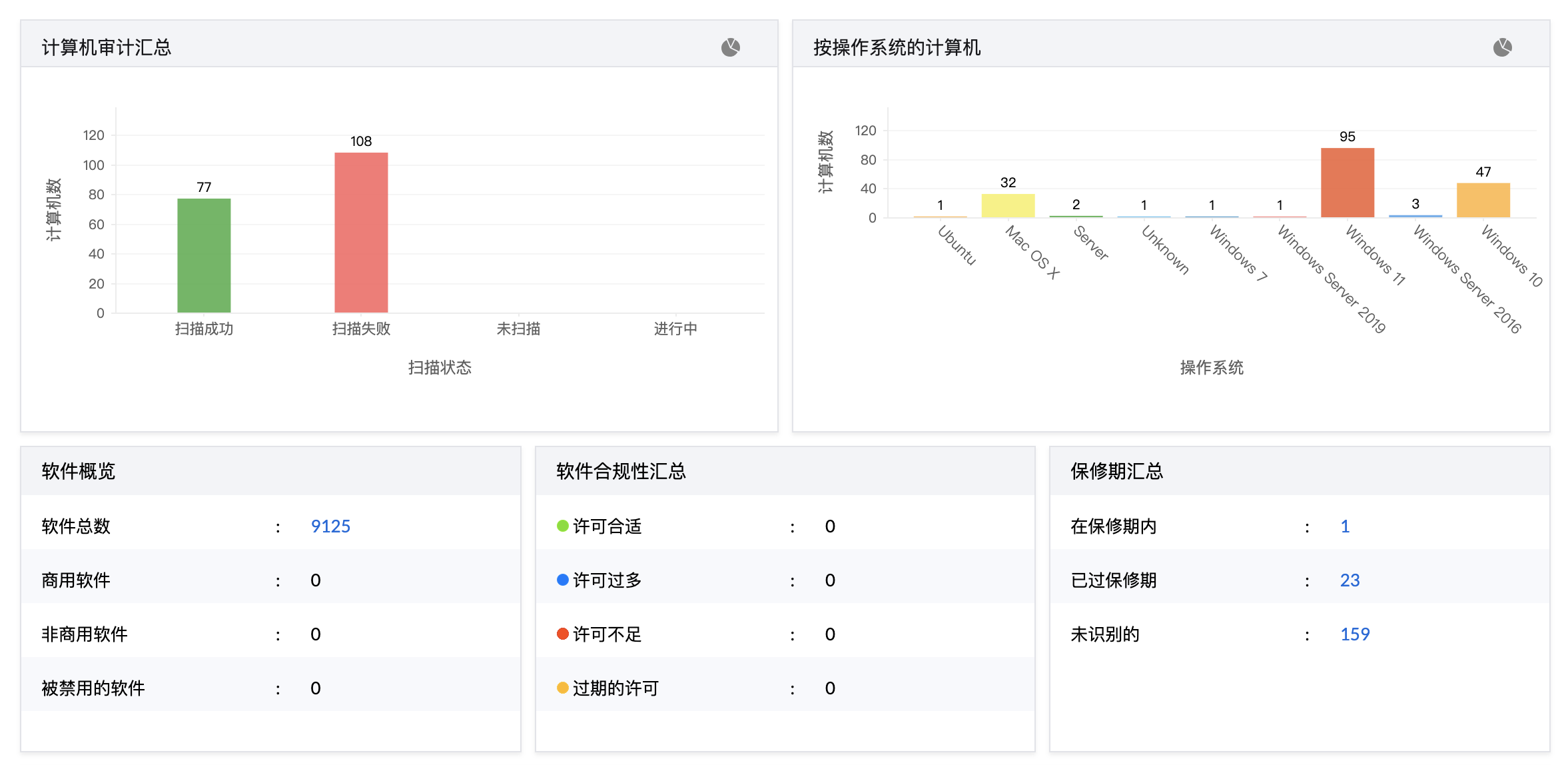The image size is (1568, 765).
Task: Click yellow dot next to 过期的许可
Action: (562, 688)
